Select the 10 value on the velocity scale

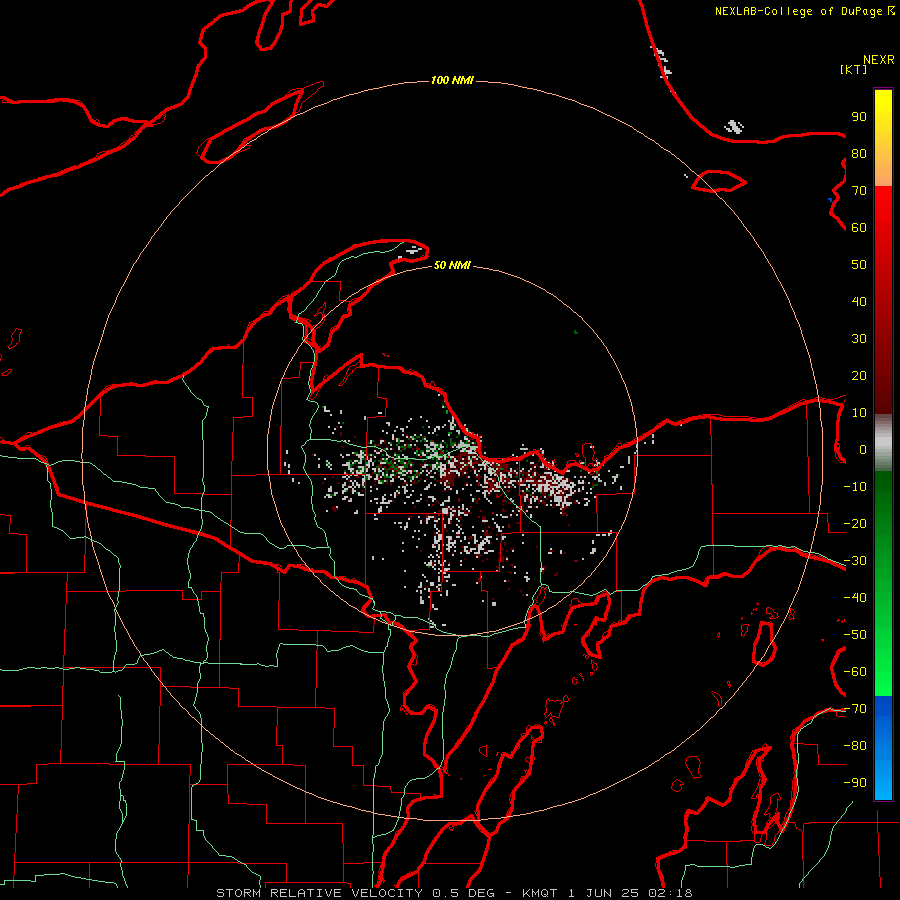pyautogui.click(x=859, y=413)
